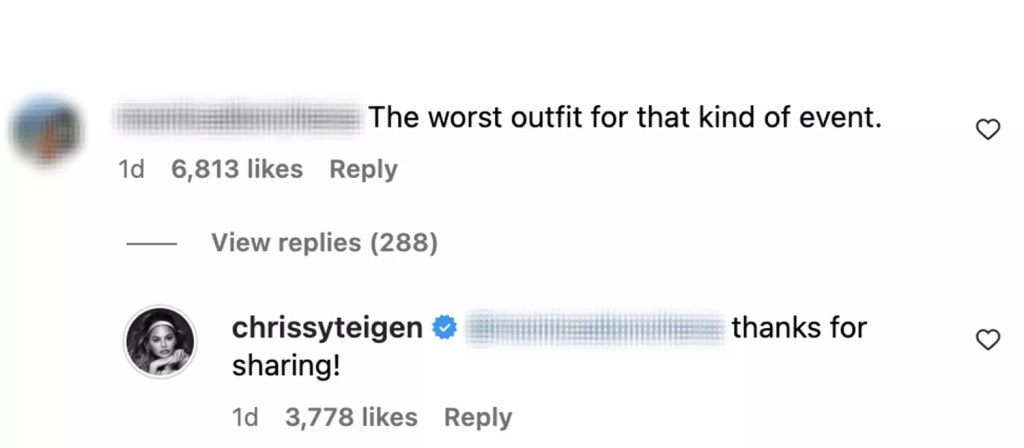Open chrissyteigen's black-and-white profile picture
The image size is (1024, 448).
click(160, 342)
